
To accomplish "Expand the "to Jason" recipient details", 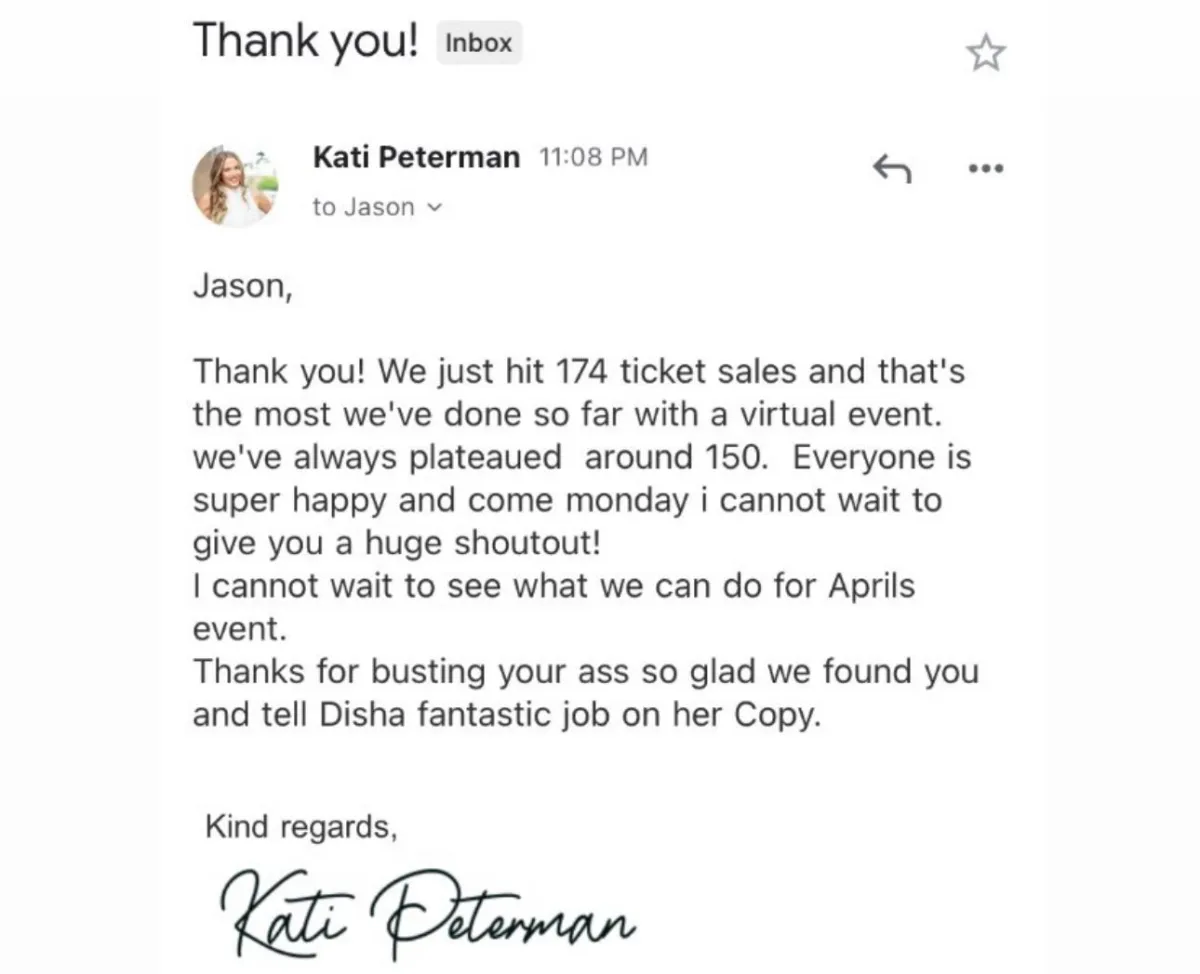I will tap(433, 208).
